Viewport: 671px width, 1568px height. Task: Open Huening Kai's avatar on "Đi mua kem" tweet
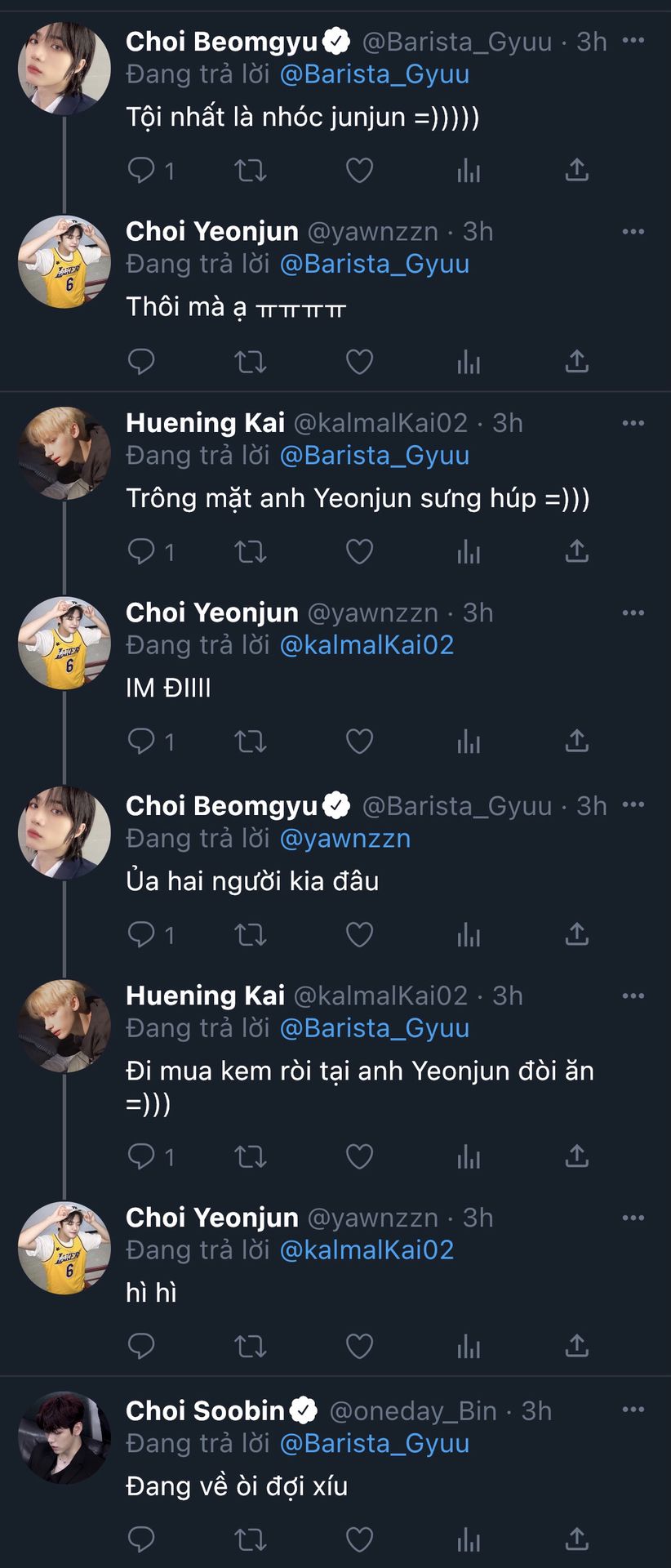coord(64,1025)
